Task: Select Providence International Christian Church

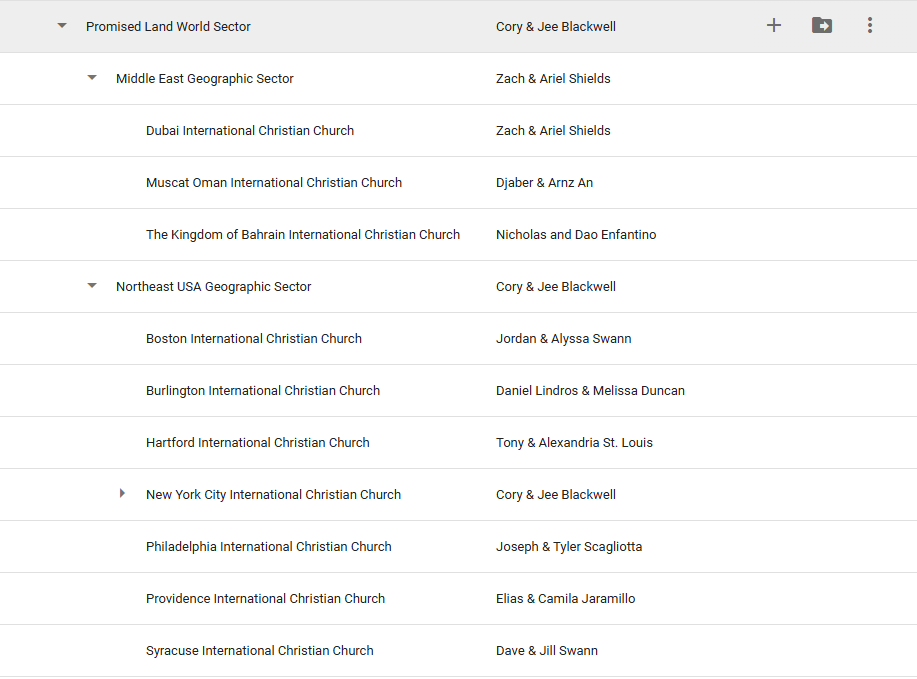Action: pos(265,599)
